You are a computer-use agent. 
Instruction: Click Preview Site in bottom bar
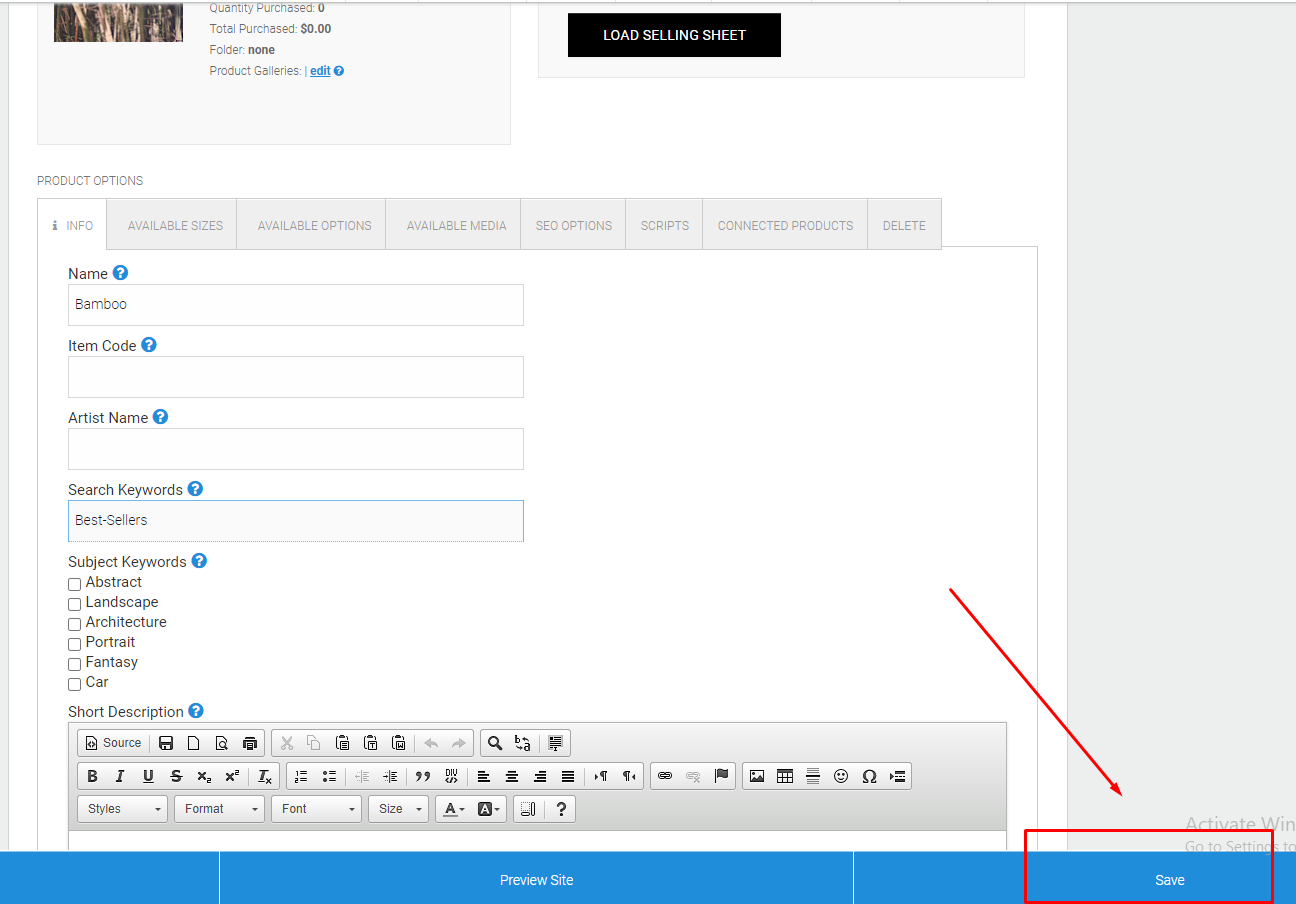point(536,880)
